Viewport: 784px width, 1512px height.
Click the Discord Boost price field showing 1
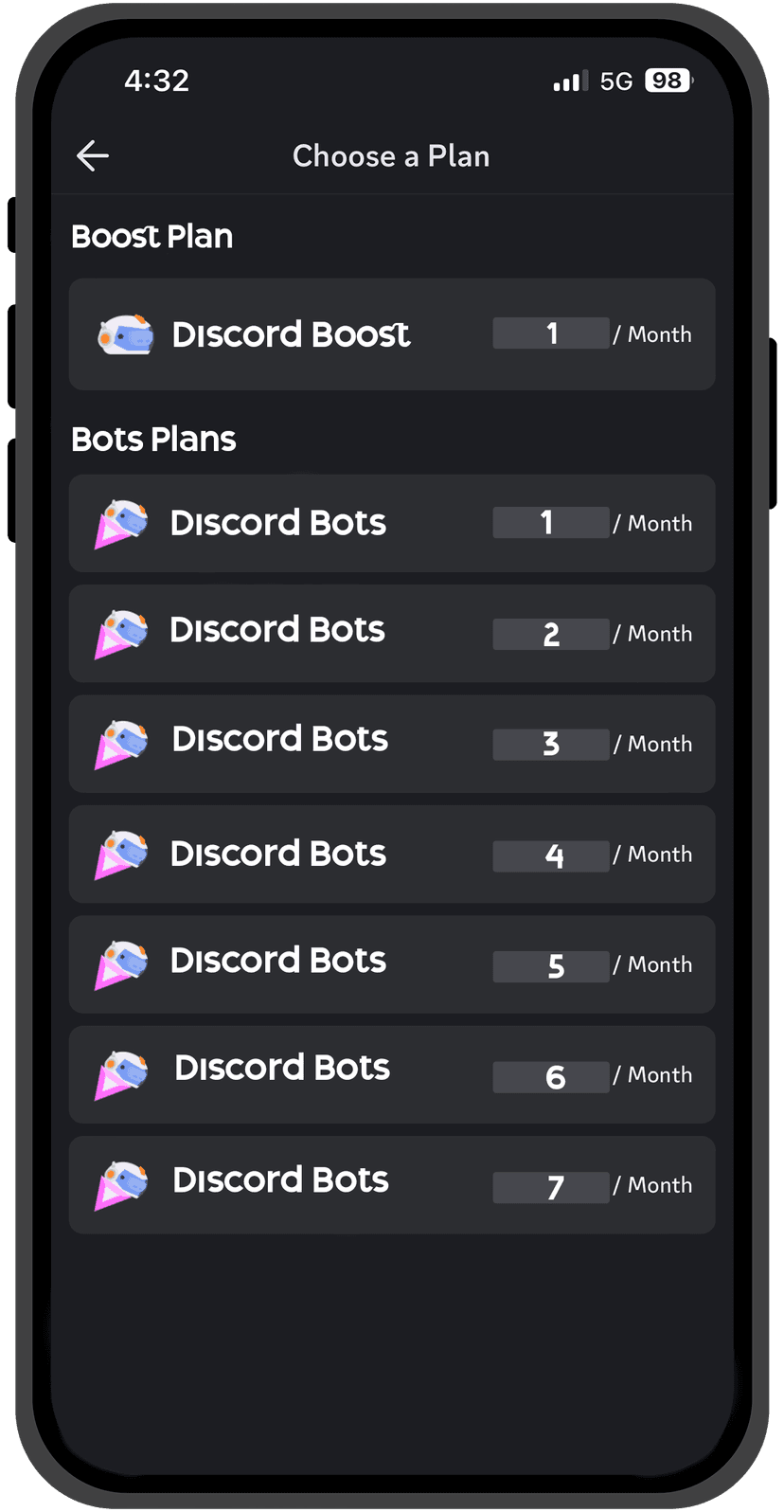coord(551,333)
